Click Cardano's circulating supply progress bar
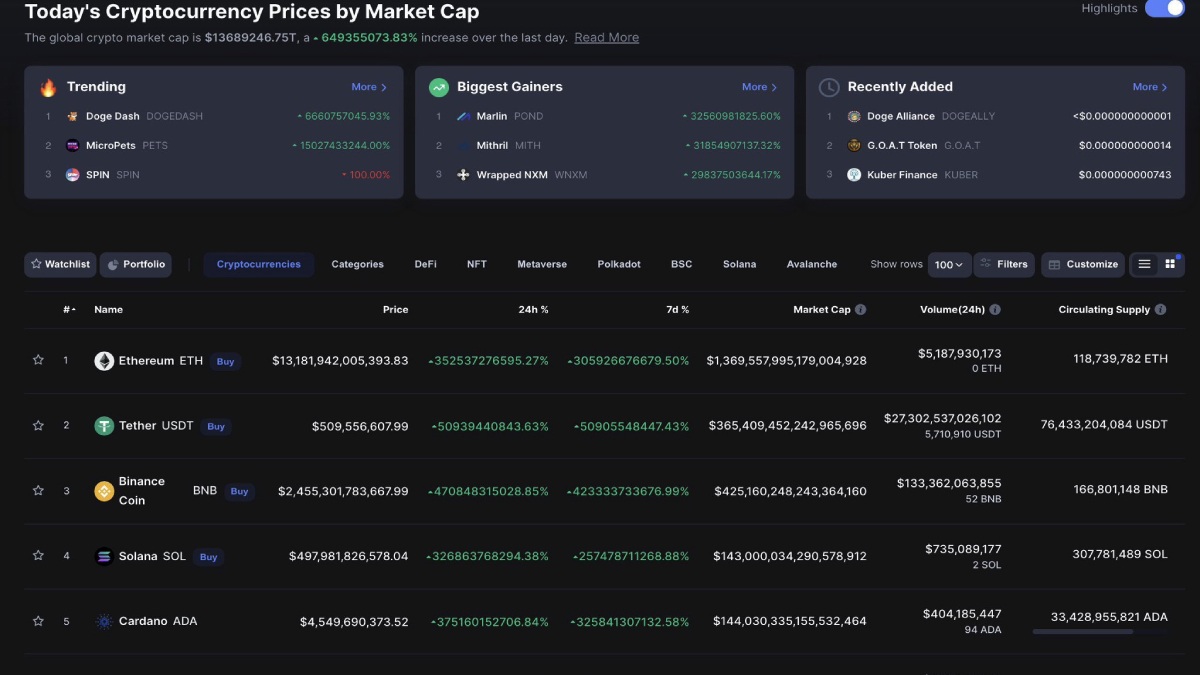This screenshot has width=1200, height=675. pos(1100,633)
